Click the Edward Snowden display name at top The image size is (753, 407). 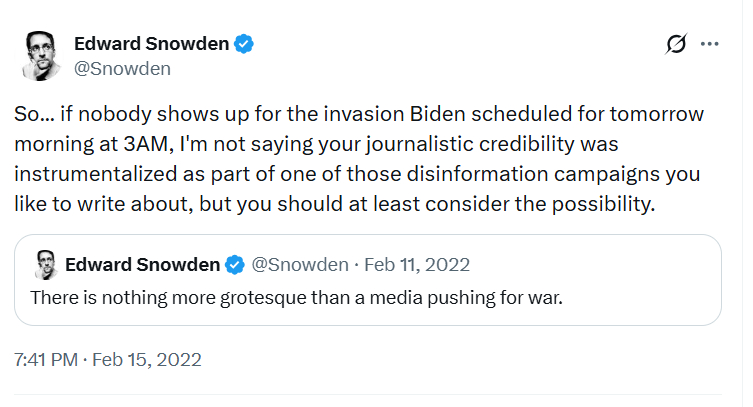(x=151, y=44)
